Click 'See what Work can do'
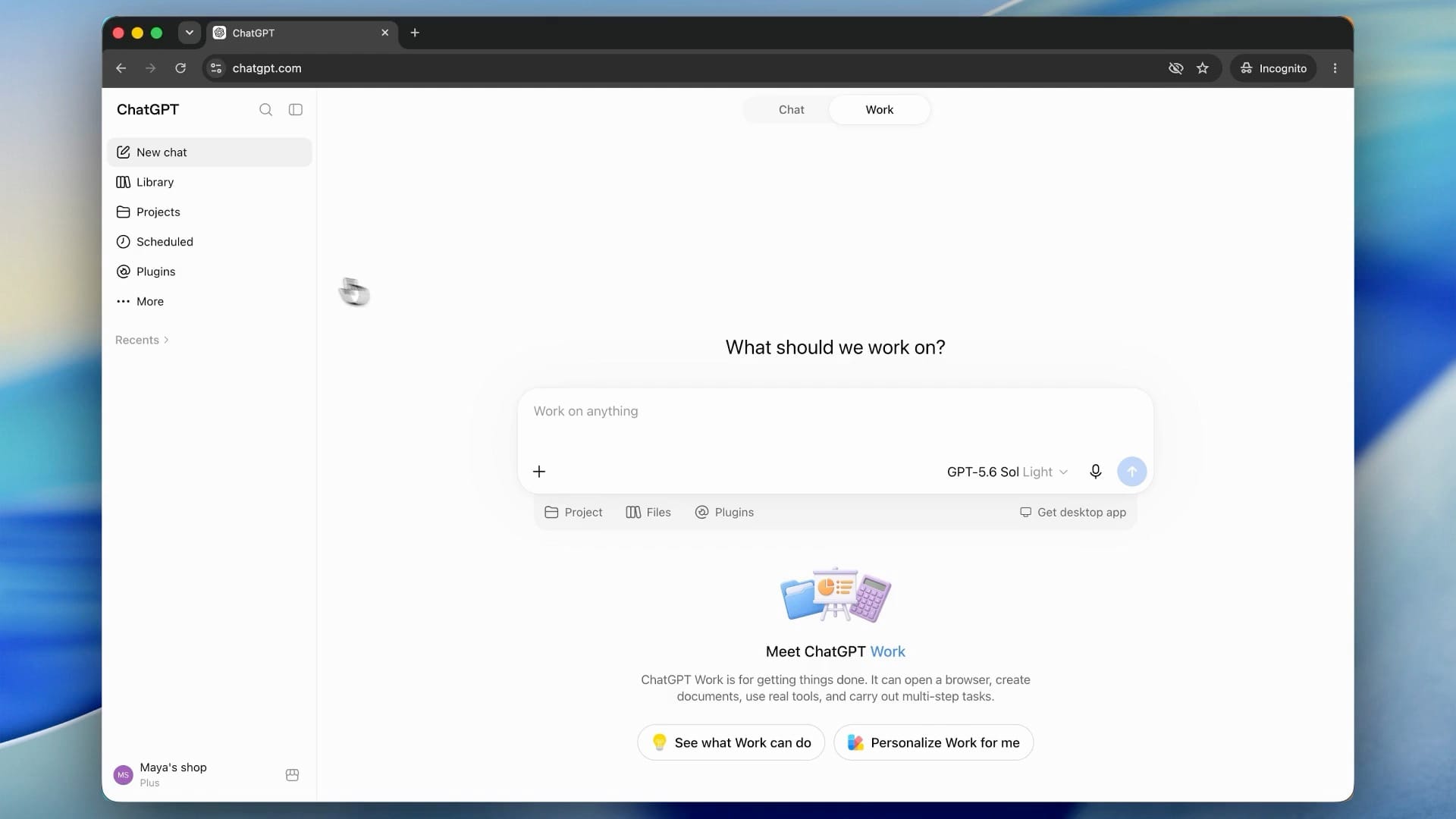1456x819 pixels. point(731,742)
